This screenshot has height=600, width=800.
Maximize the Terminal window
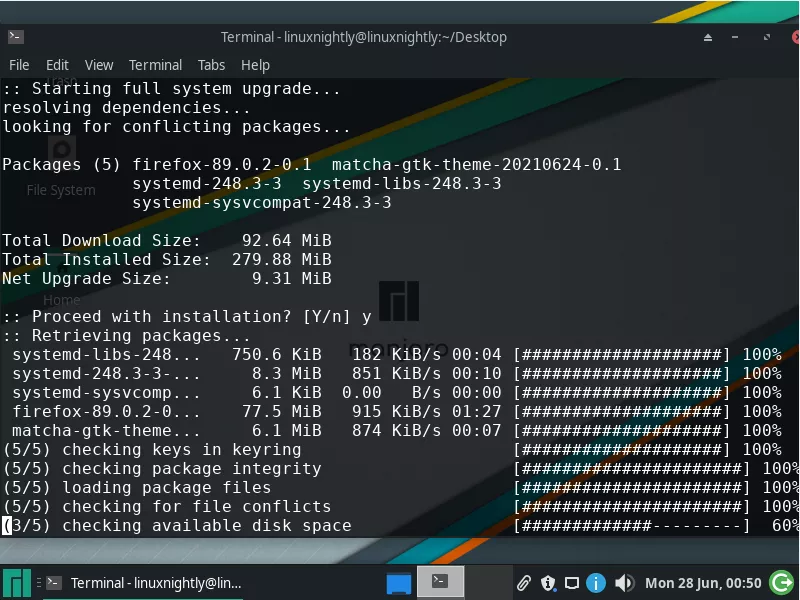[x=766, y=37]
